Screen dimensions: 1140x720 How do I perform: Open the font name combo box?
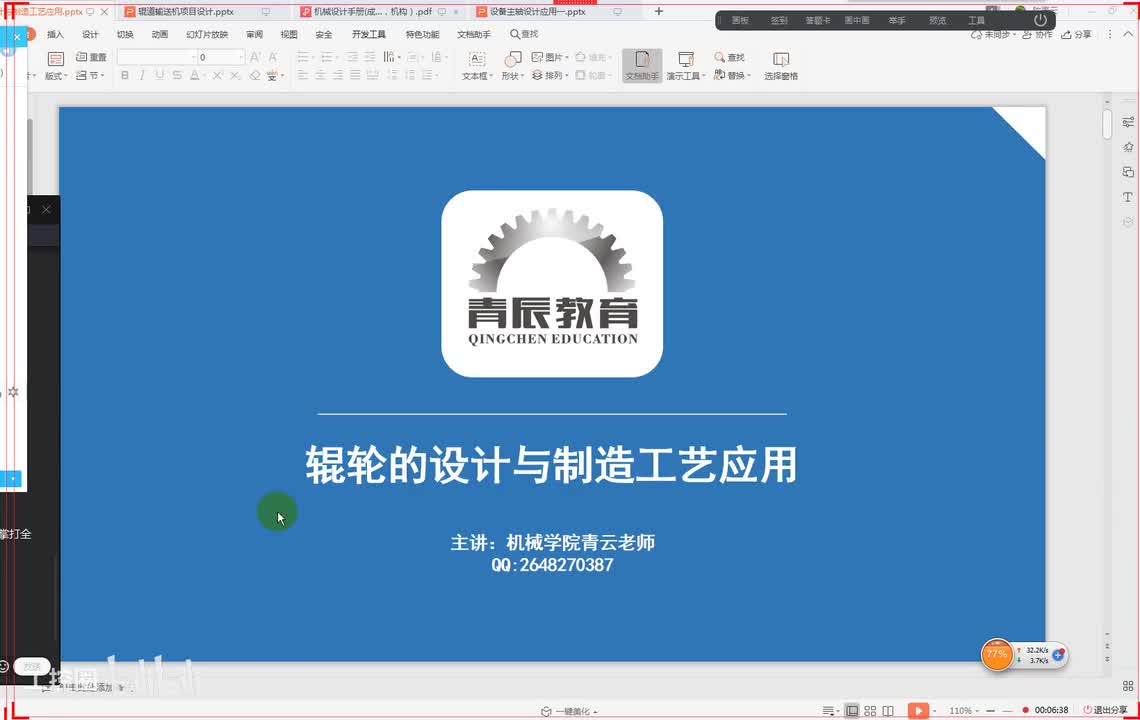pos(157,57)
